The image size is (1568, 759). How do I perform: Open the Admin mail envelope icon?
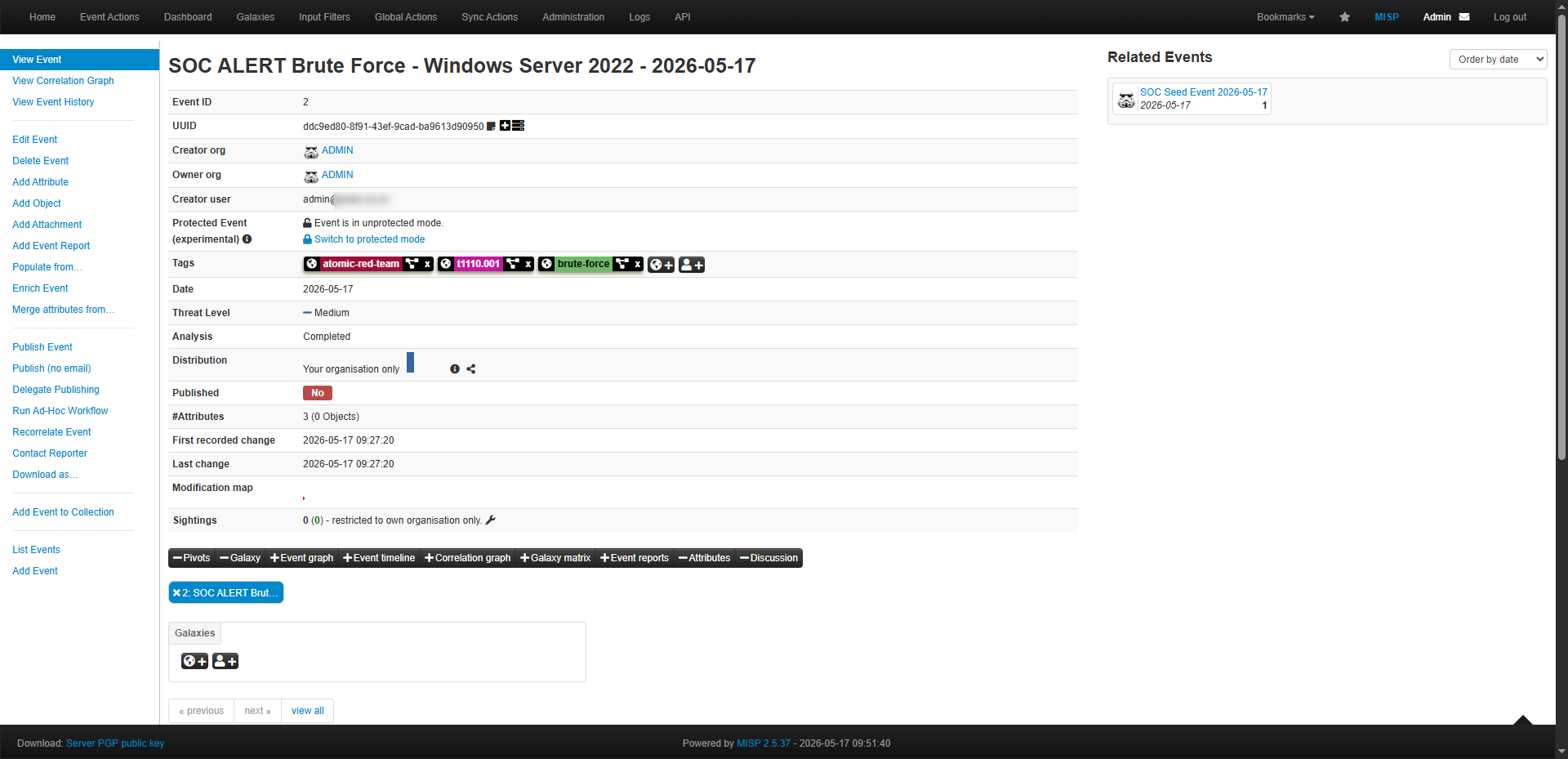(1464, 17)
